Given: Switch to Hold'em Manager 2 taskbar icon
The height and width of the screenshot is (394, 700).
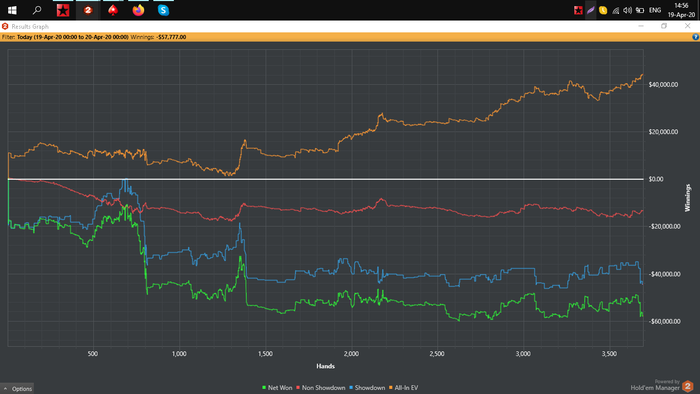Looking at the screenshot, I should coord(88,10).
